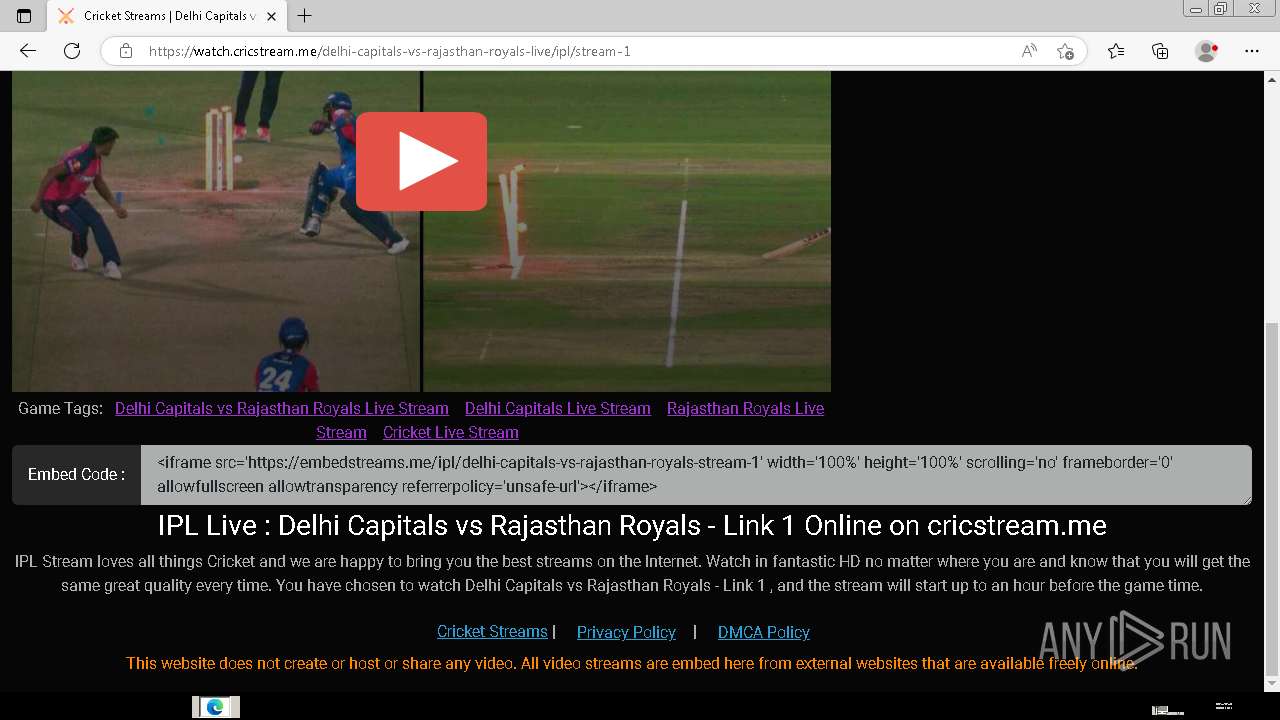Play the cricket stream video

[421, 161]
